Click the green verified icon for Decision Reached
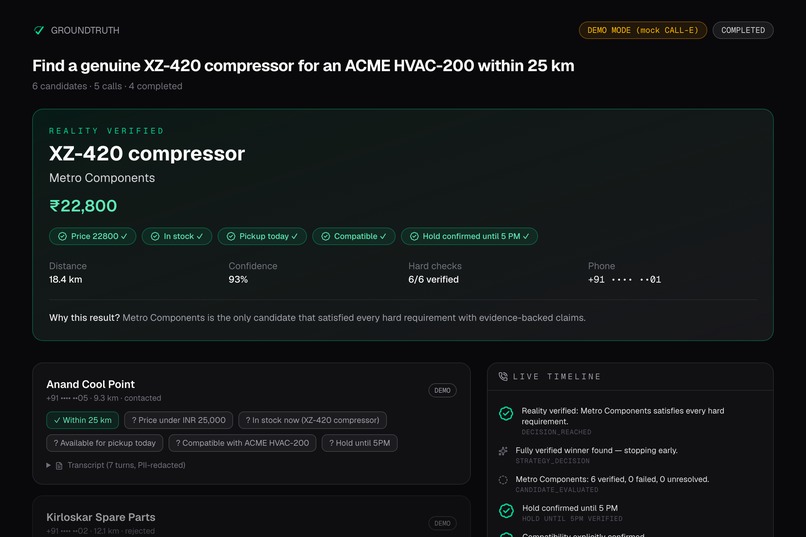This screenshot has width=806, height=537. (x=506, y=414)
